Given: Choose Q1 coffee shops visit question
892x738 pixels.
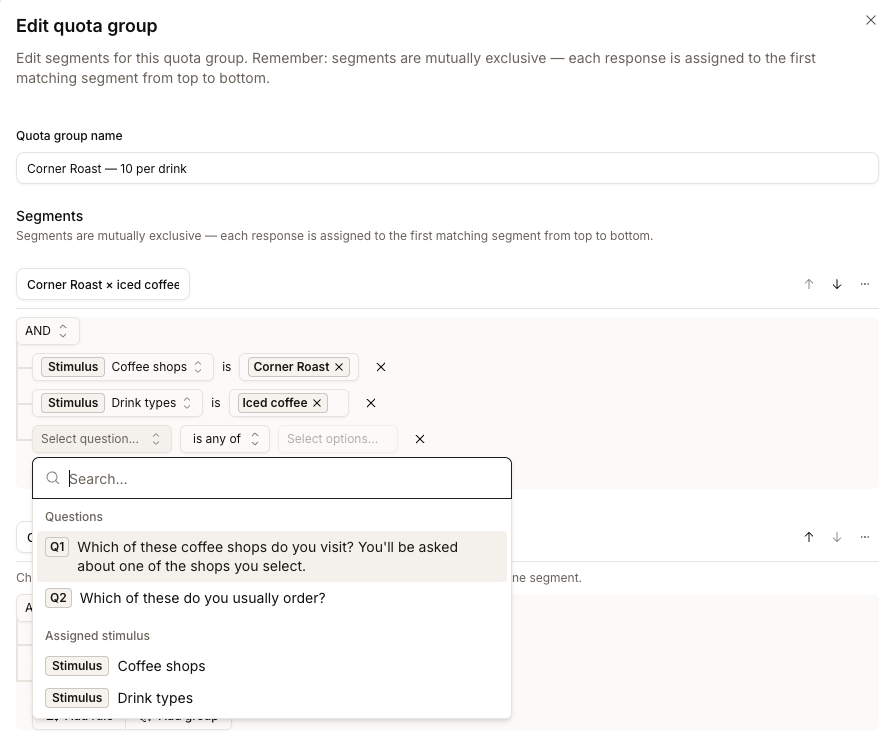Looking at the screenshot, I should coord(272,556).
